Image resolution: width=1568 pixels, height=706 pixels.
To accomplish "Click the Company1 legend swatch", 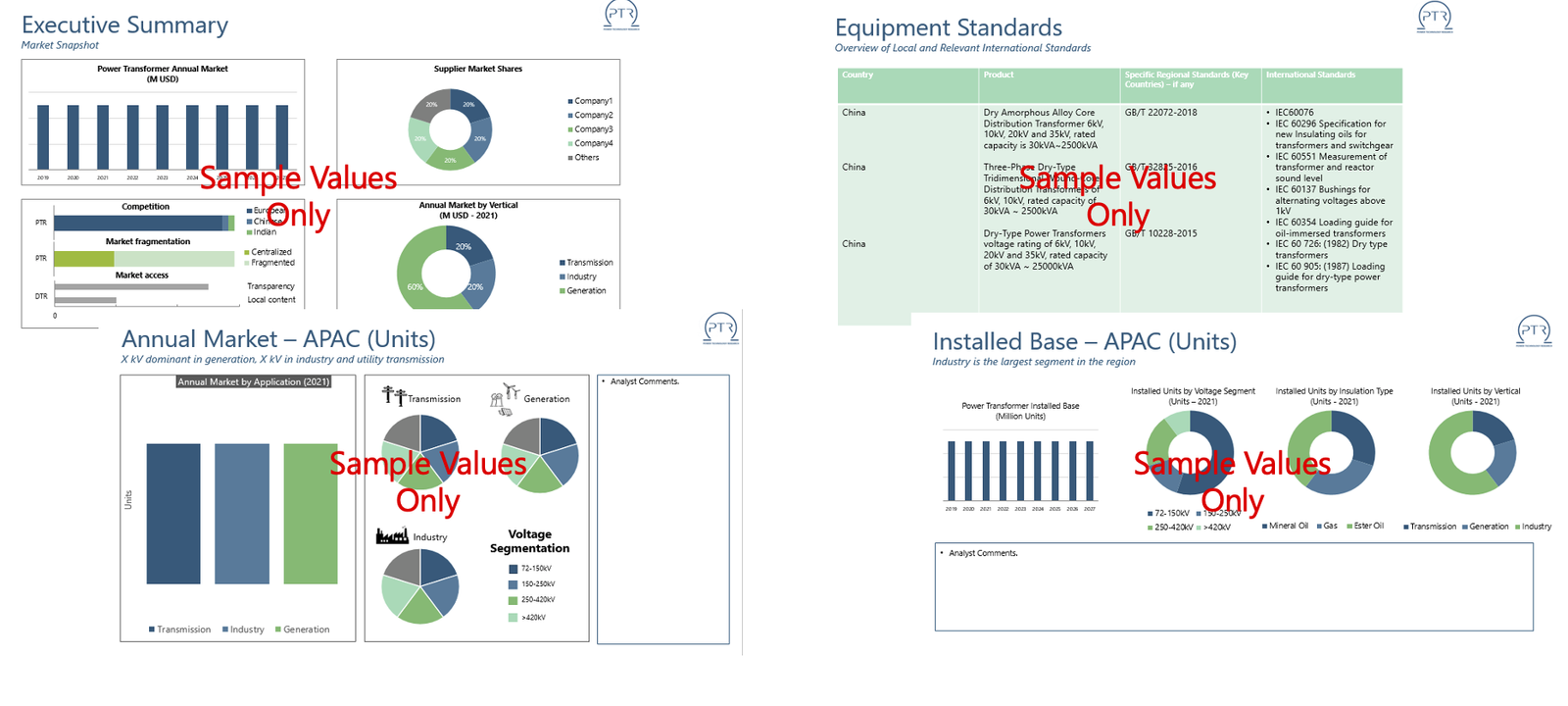I will pos(570,101).
